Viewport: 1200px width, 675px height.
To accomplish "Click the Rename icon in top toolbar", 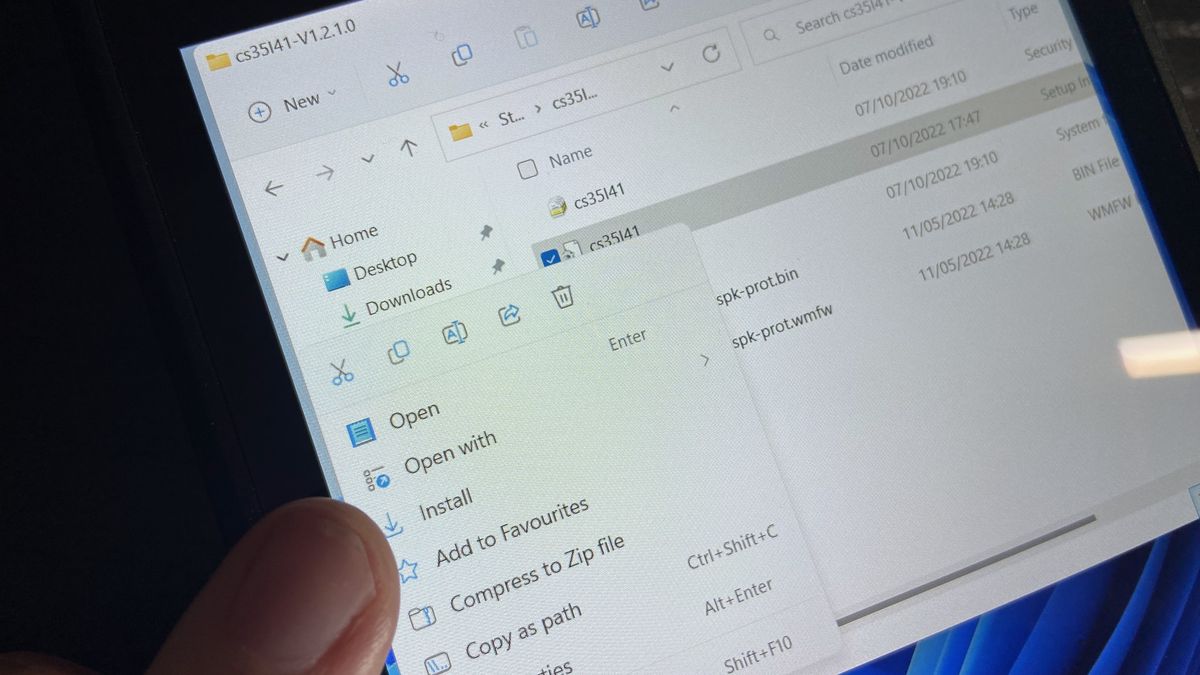I will coord(589,18).
